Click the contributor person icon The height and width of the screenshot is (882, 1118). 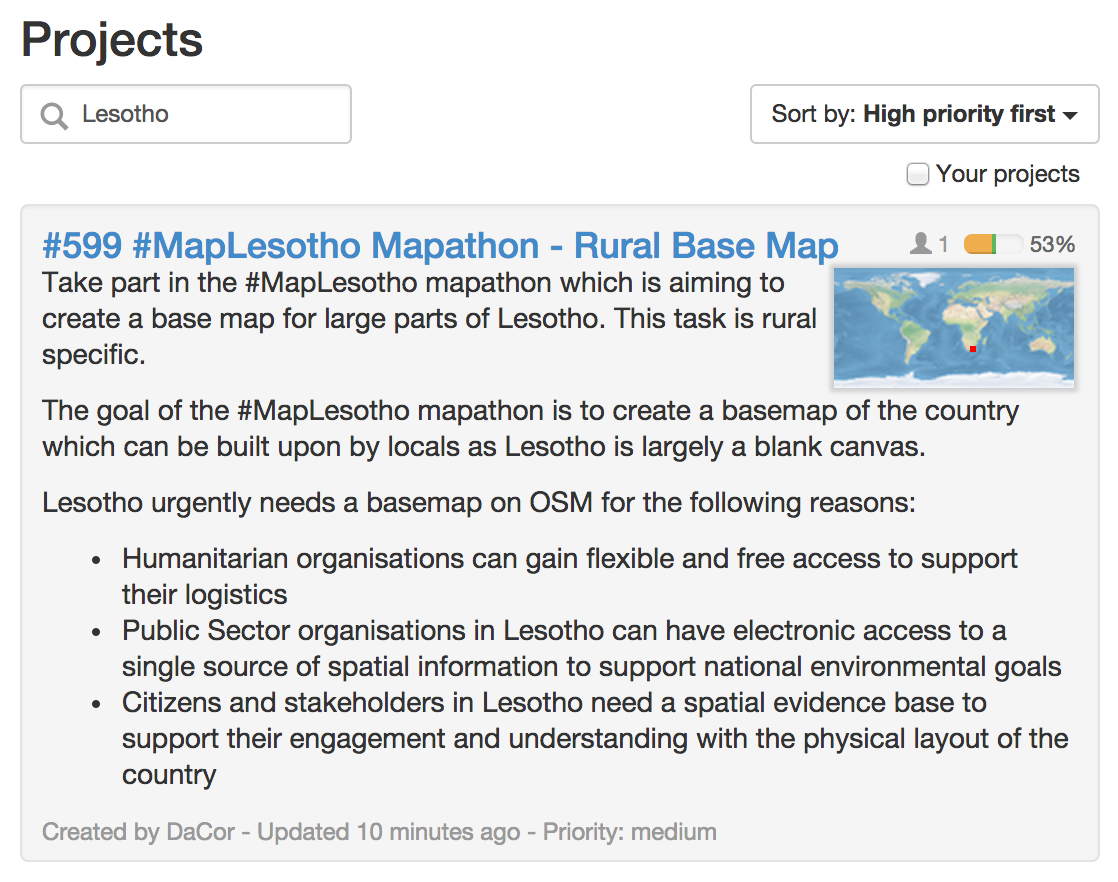click(x=920, y=244)
